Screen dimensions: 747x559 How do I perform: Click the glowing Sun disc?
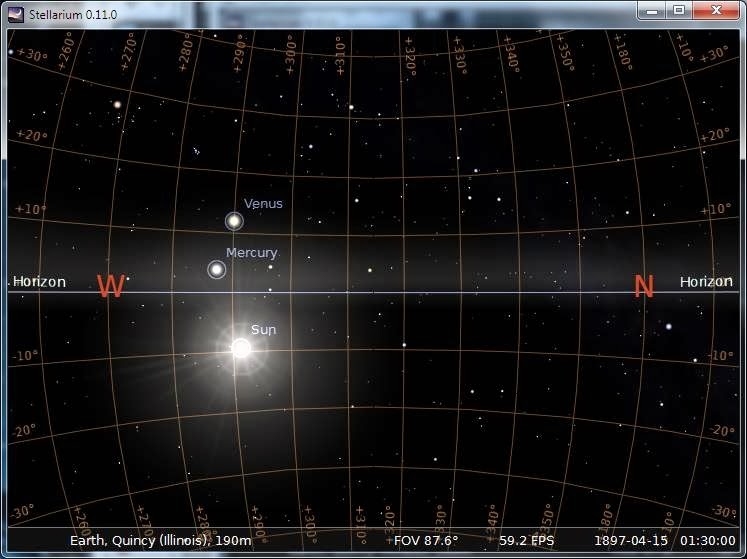click(241, 348)
